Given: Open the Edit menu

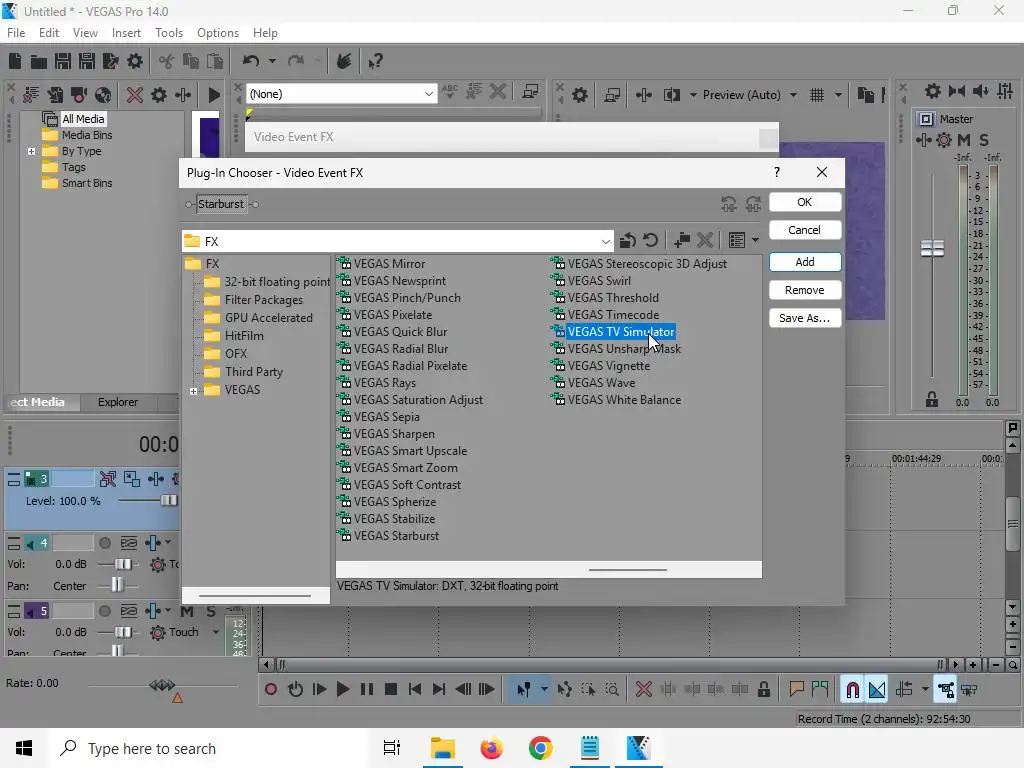Looking at the screenshot, I should click(x=48, y=33).
